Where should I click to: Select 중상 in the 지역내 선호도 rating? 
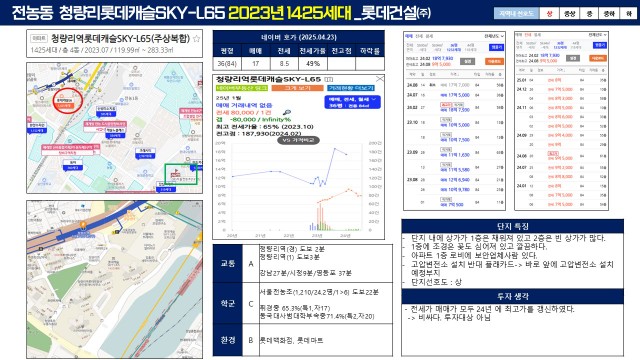click(x=569, y=13)
